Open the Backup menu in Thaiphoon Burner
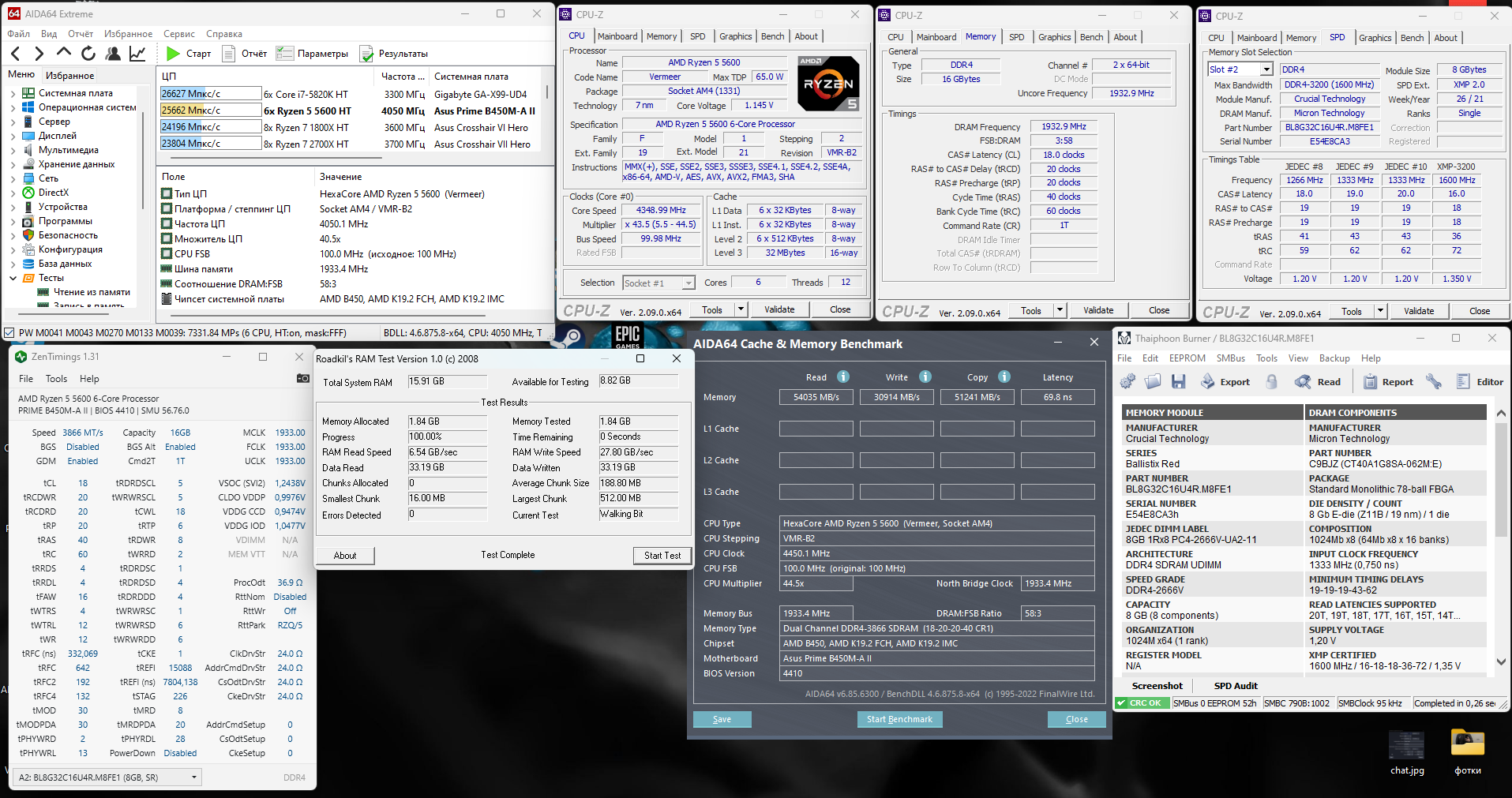This screenshot has width=1512, height=798. [1334, 358]
